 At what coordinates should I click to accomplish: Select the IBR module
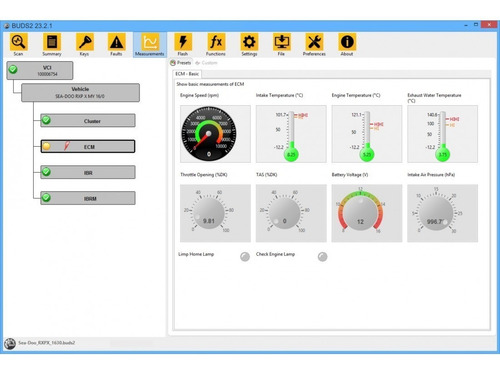point(88,172)
